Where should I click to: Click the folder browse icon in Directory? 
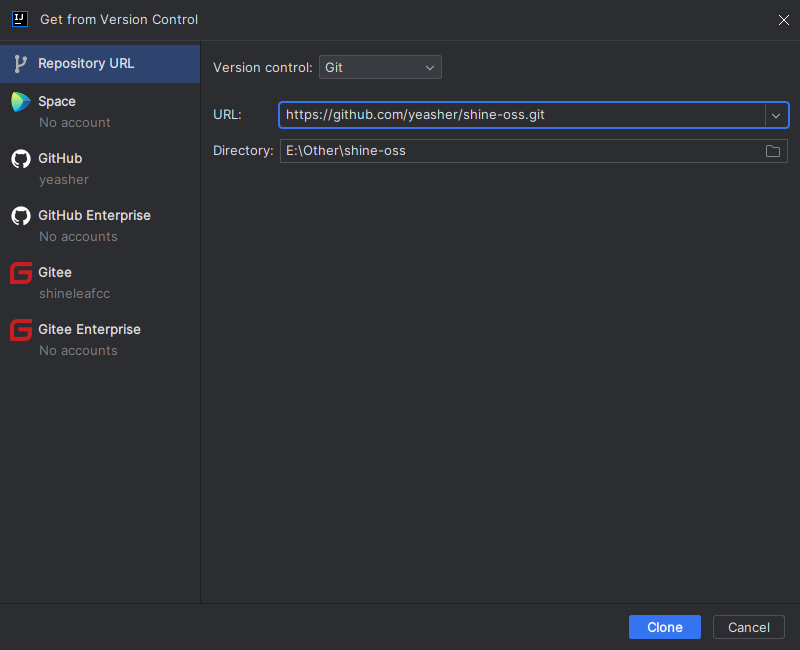tap(772, 151)
